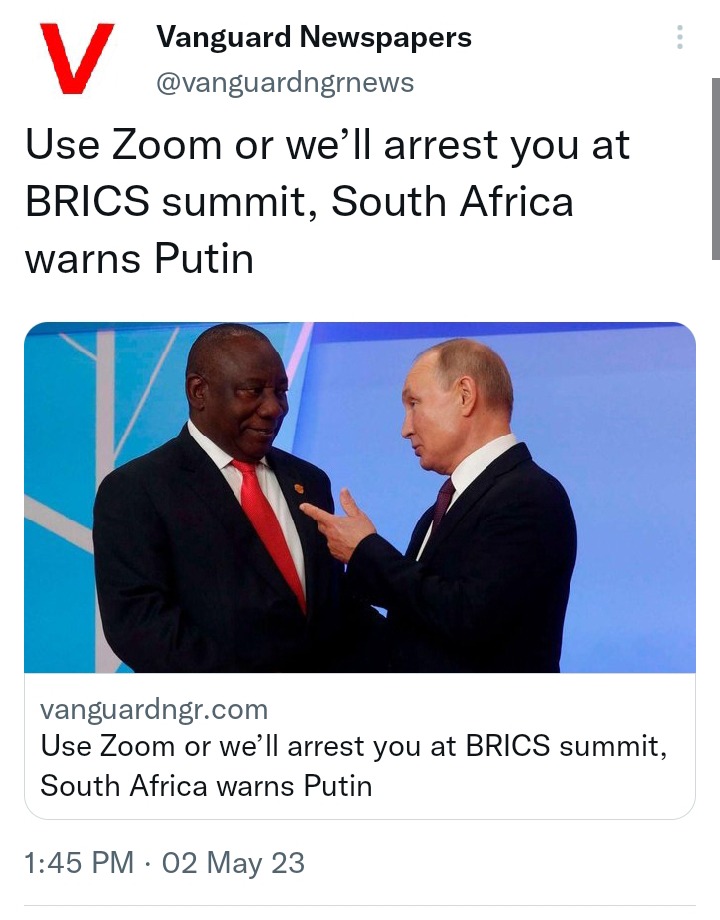The width and height of the screenshot is (720, 920).
Task: Click the word BRICS in the tweet text
Action: tap(87, 201)
